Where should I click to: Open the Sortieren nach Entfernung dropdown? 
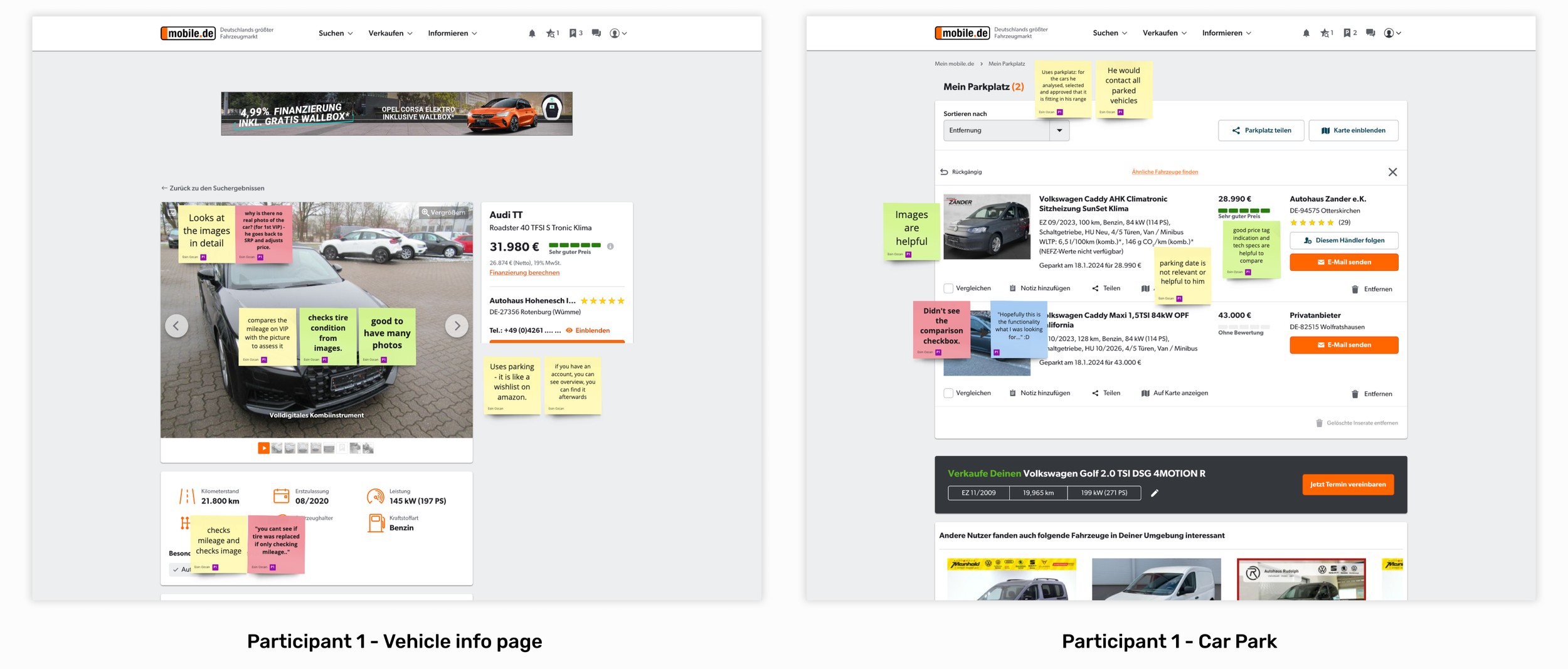[x=1006, y=130]
